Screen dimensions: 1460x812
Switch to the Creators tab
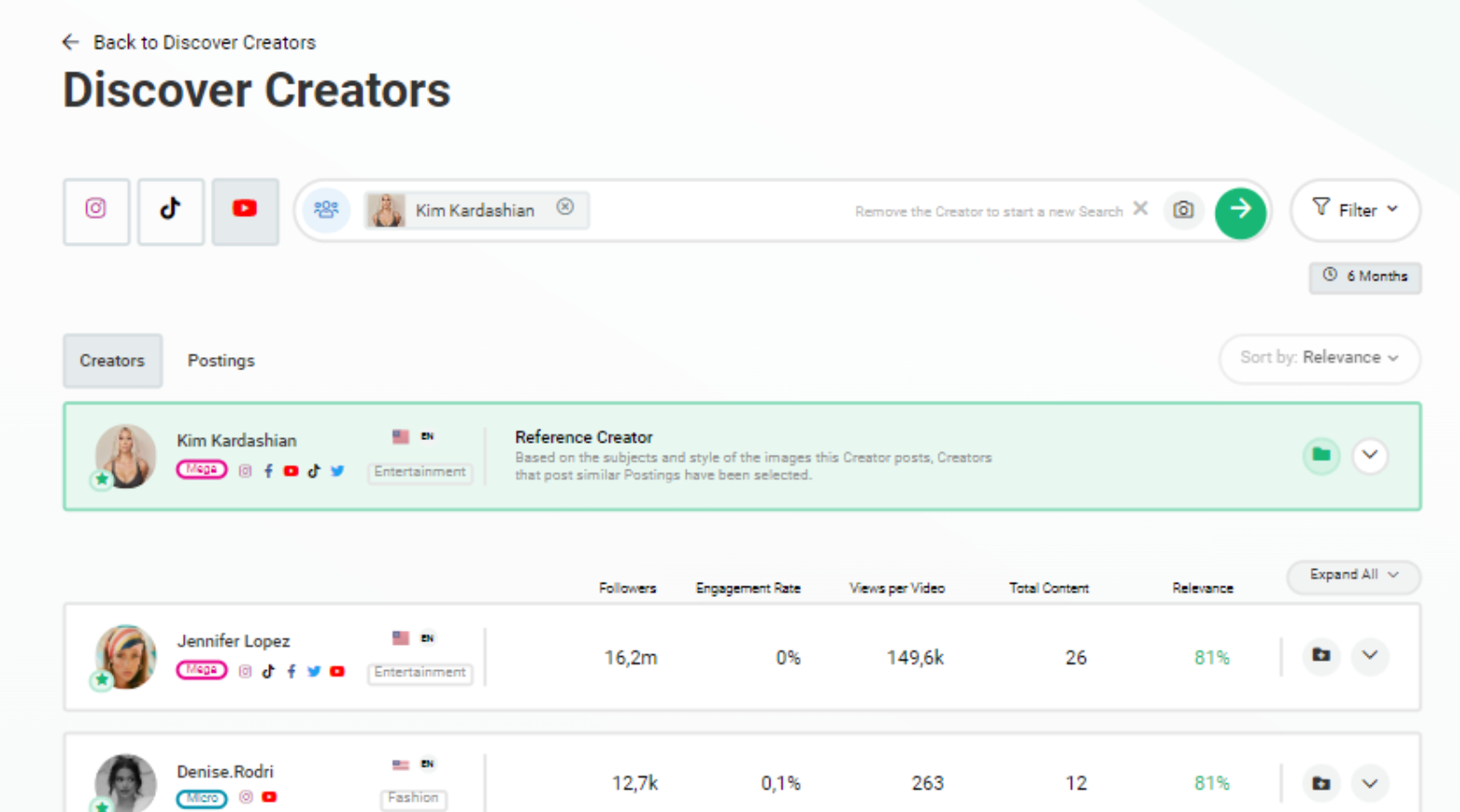112,361
